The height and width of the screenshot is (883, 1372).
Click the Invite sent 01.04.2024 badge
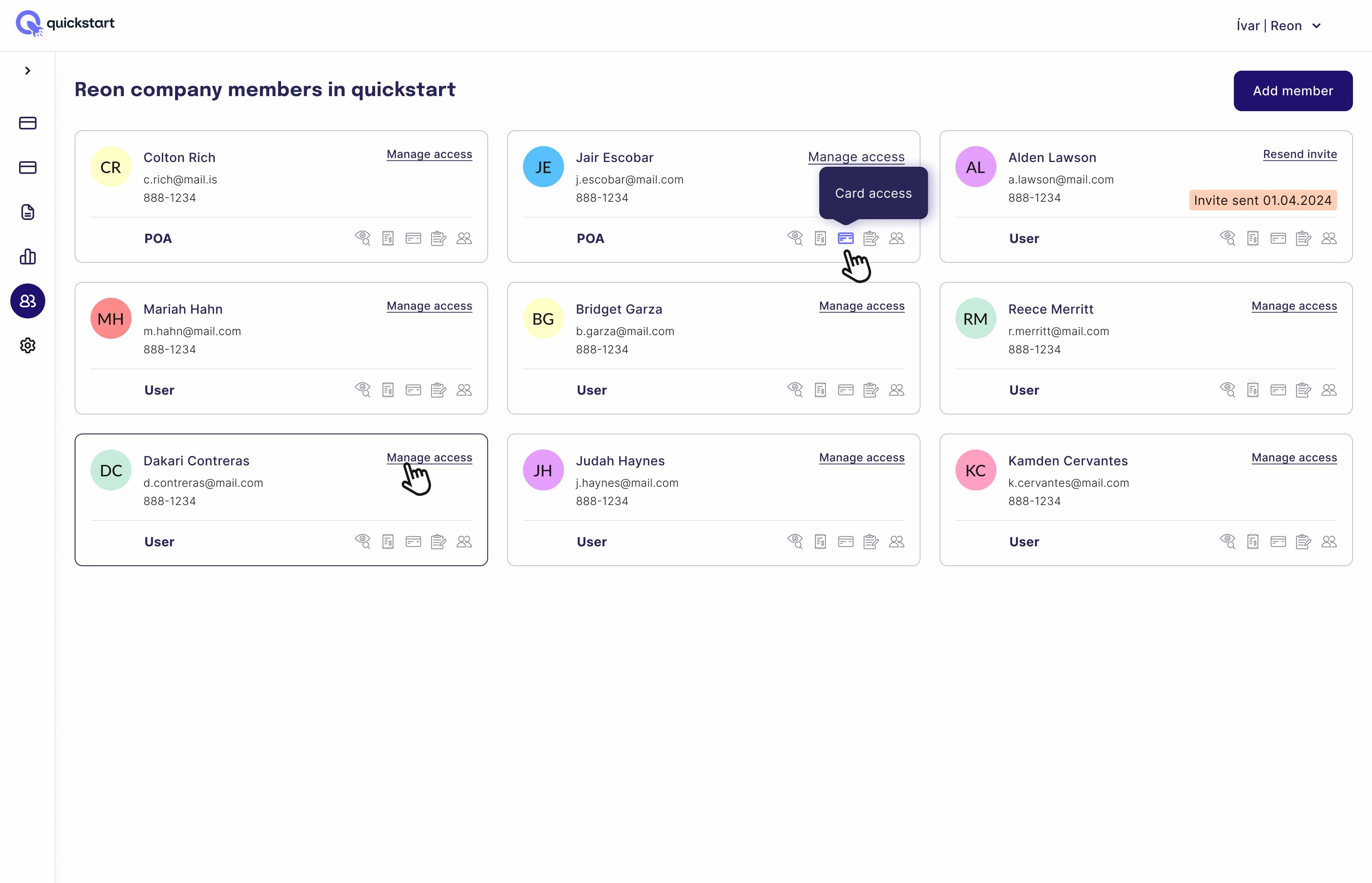click(x=1262, y=200)
